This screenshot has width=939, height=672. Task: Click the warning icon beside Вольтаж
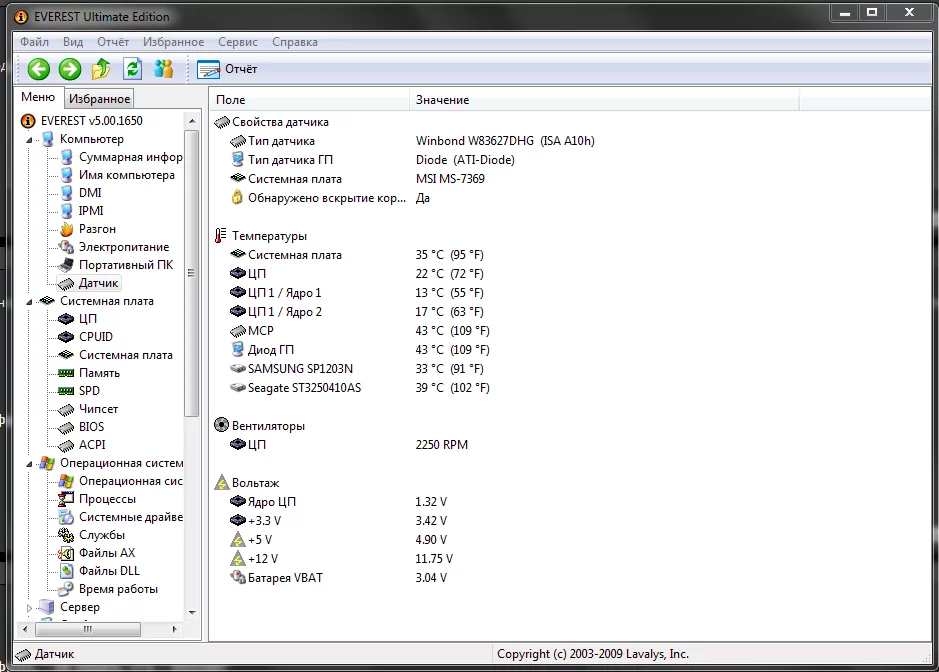222,482
